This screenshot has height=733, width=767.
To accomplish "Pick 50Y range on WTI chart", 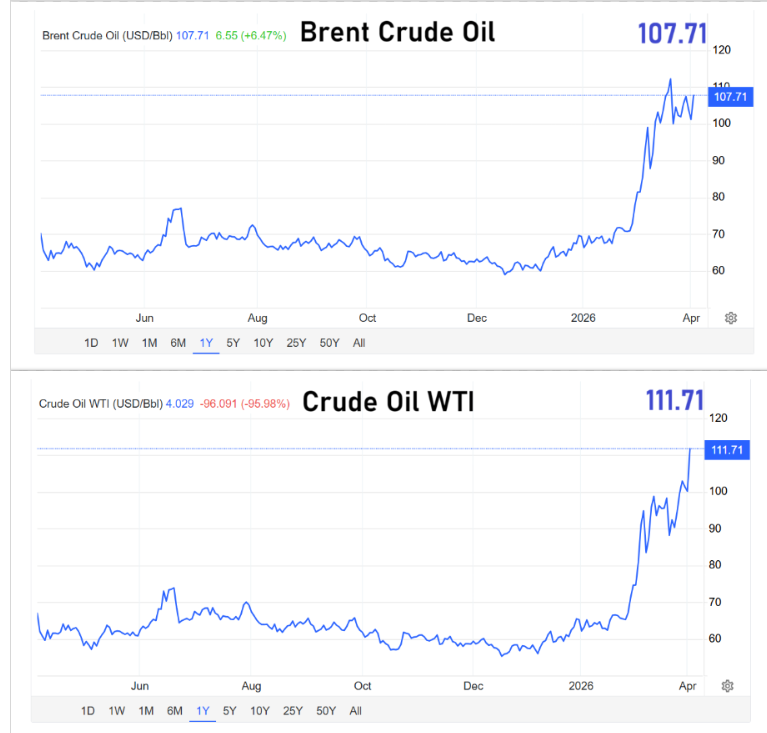I will [326, 711].
